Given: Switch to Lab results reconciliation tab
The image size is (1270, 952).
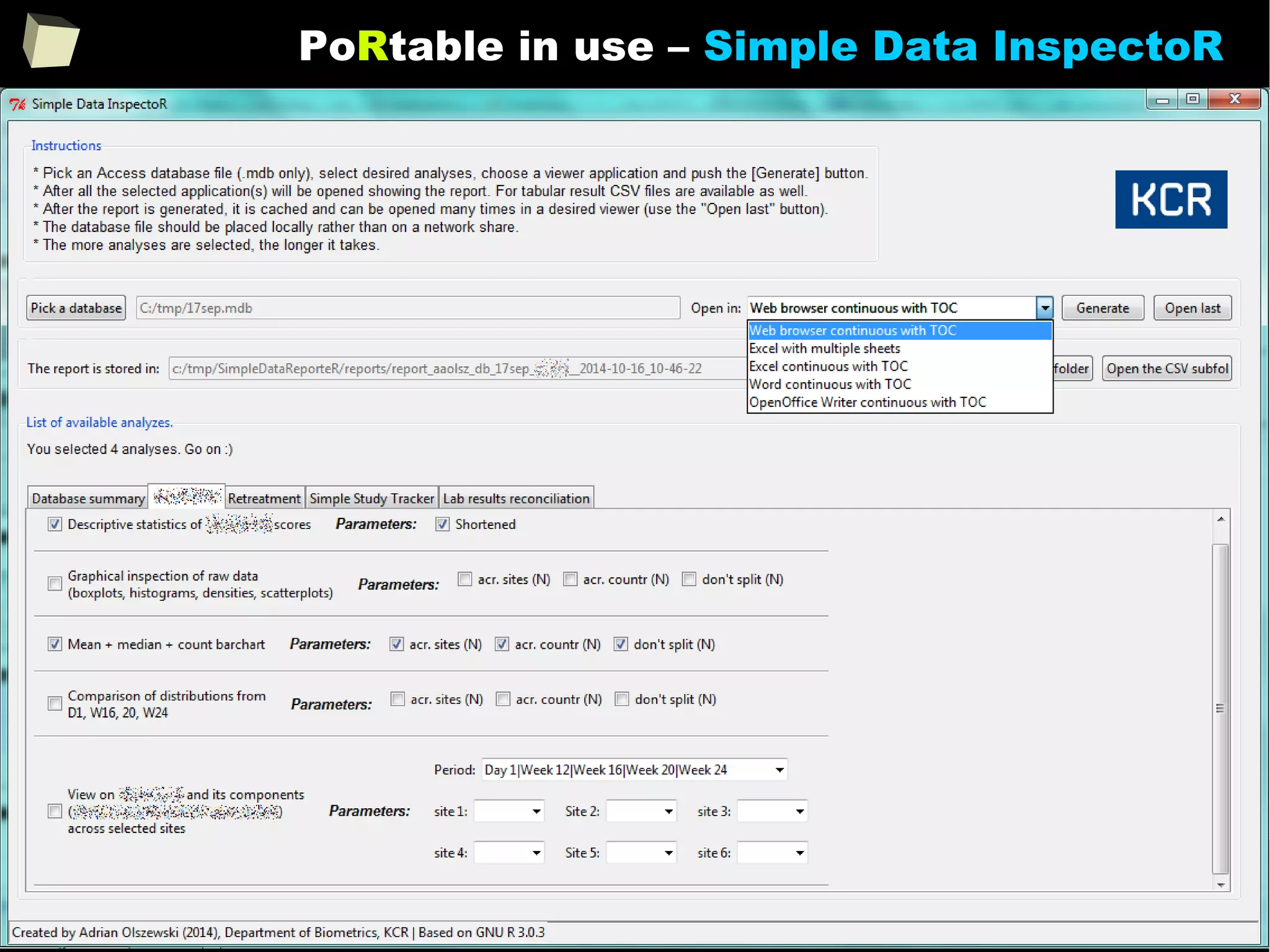Looking at the screenshot, I should [516, 499].
